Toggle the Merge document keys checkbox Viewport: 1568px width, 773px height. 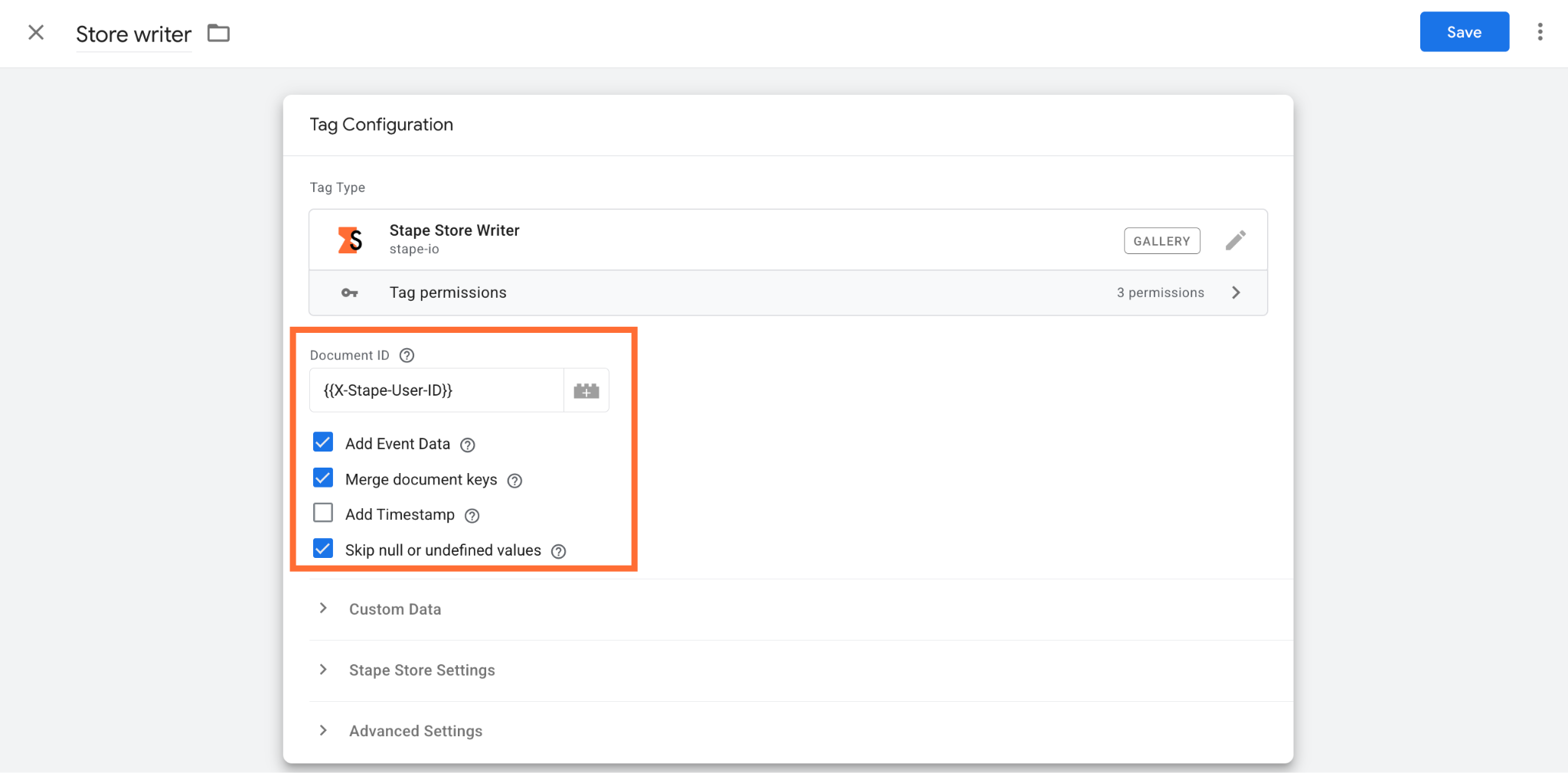(323, 478)
